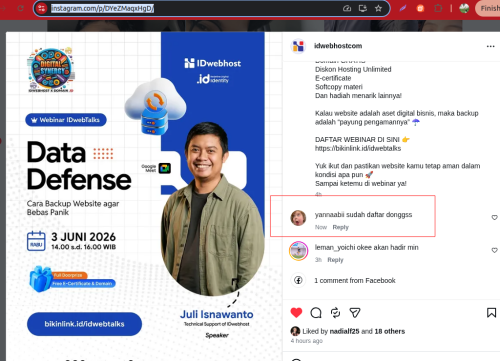Reply to leman_yoichi's comment
The width and height of the screenshot is (500, 361).
tap(335, 260)
